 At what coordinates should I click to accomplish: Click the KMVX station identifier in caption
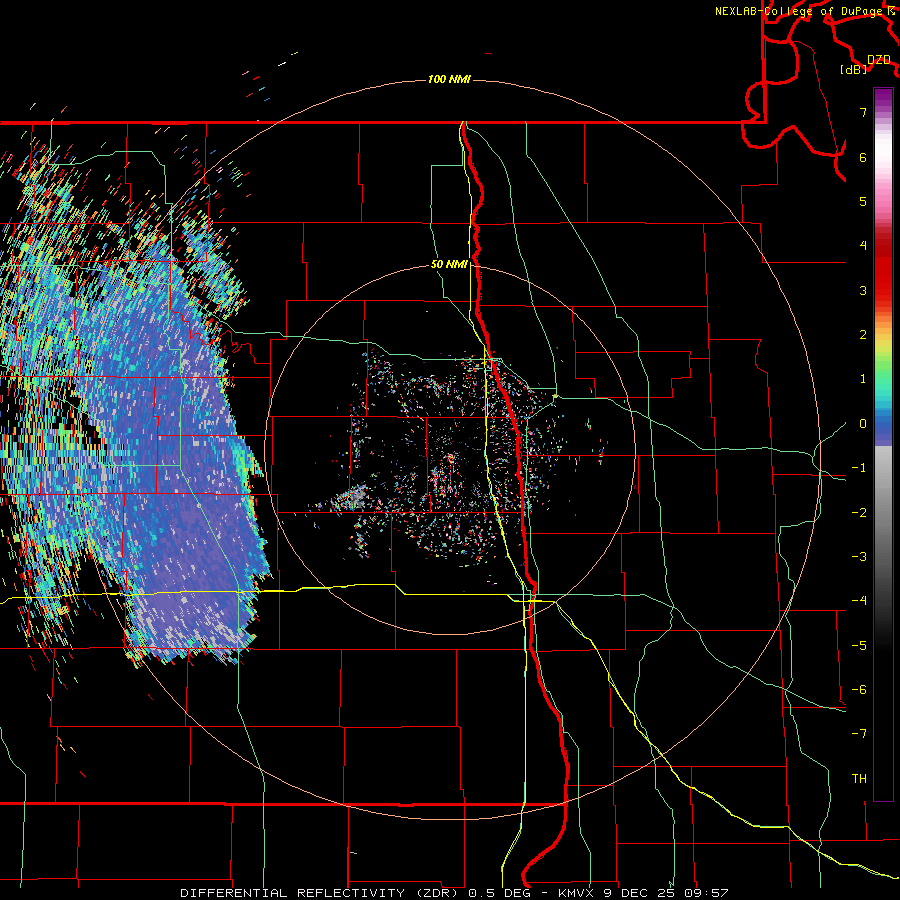point(576,893)
